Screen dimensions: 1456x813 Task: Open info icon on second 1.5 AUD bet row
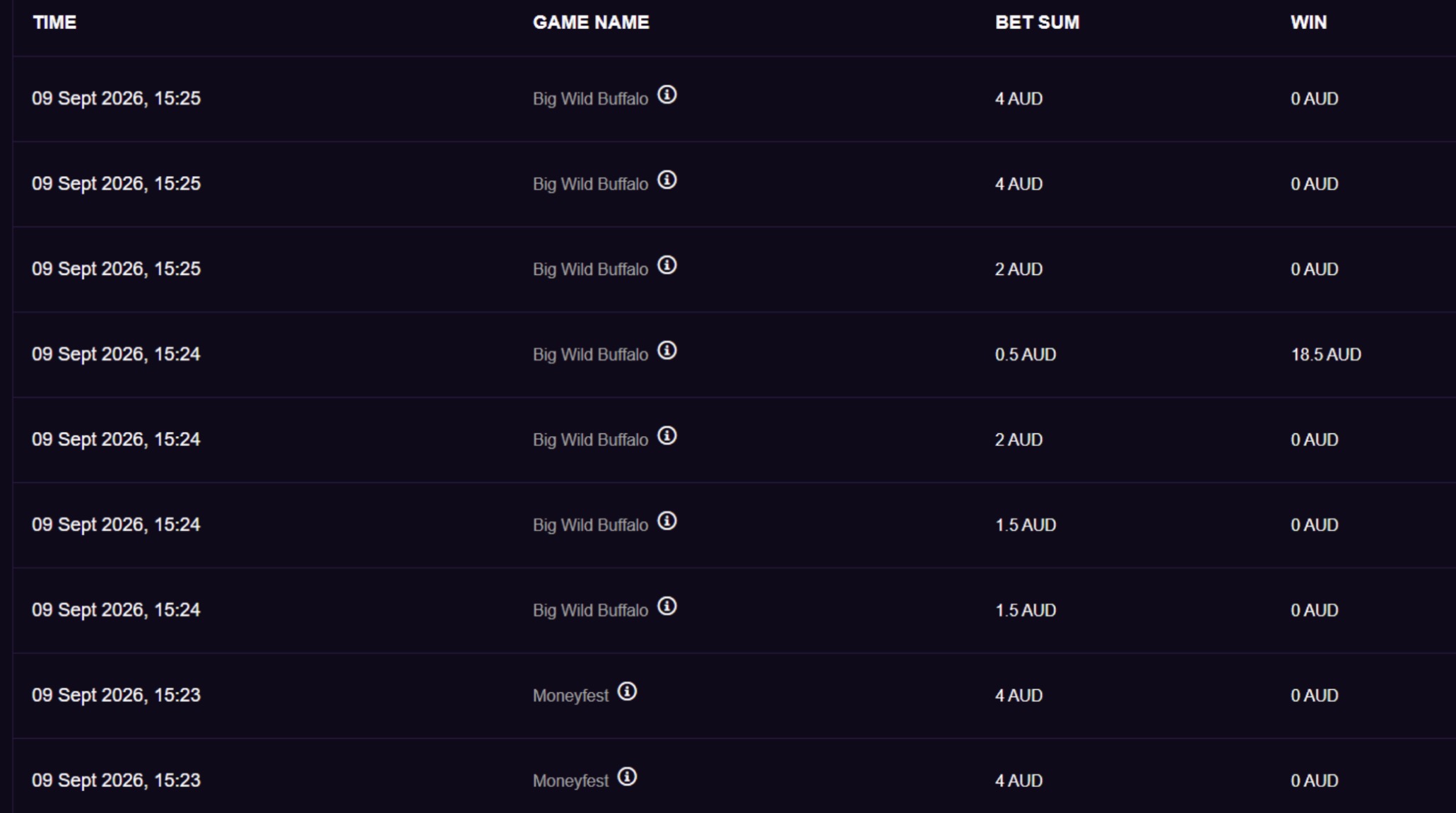[x=667, y=607]
